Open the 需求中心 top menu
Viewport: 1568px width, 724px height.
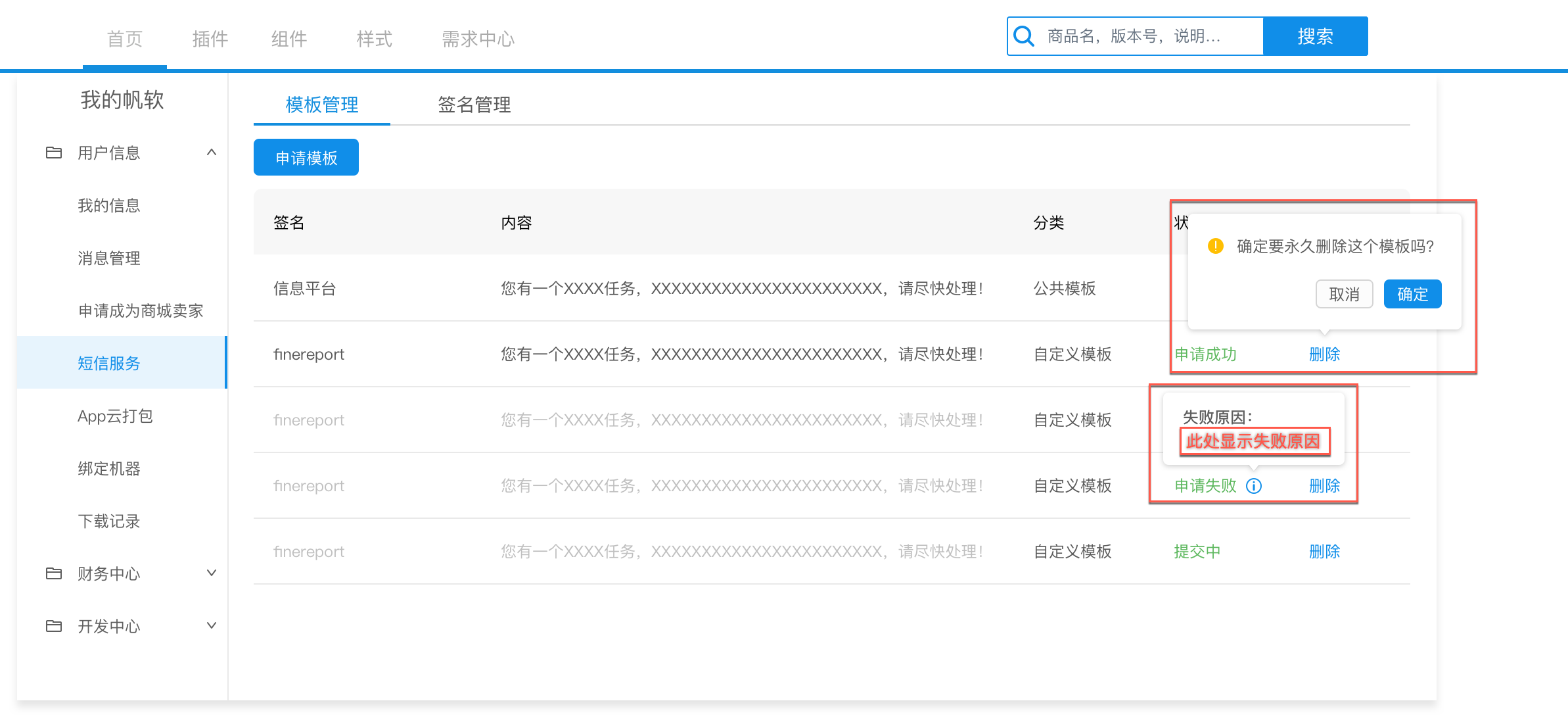(478, 39)
